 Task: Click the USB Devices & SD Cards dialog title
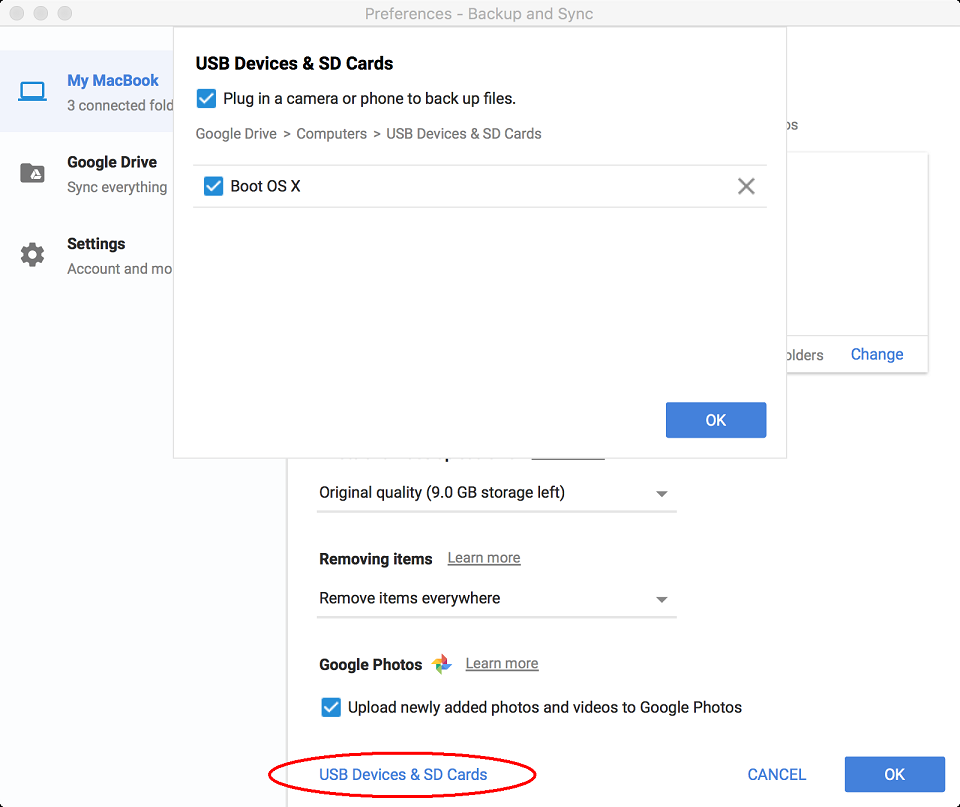click(294, 64)
